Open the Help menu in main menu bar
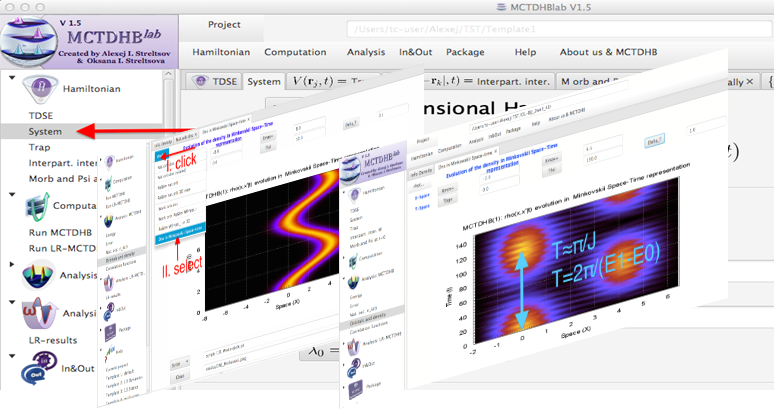 coord(525,52)
